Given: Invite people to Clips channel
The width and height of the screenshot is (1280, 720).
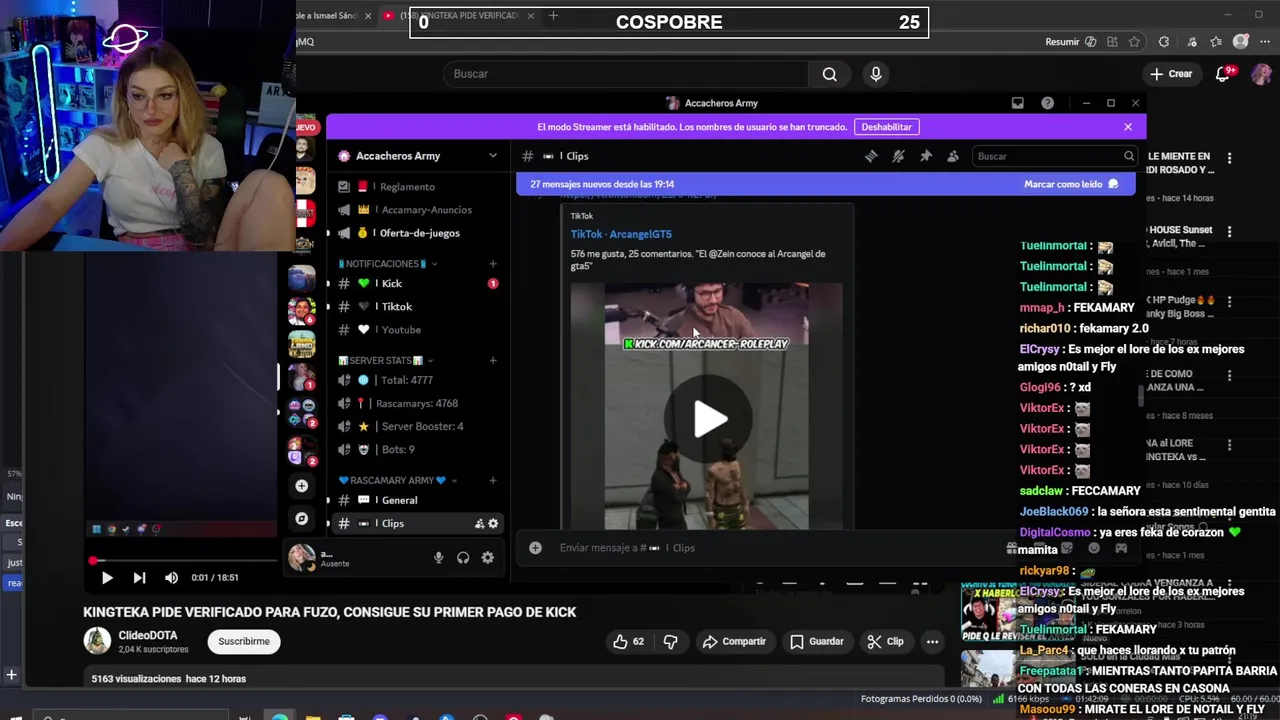Looking at the screenshot, I should click(479, 524).
